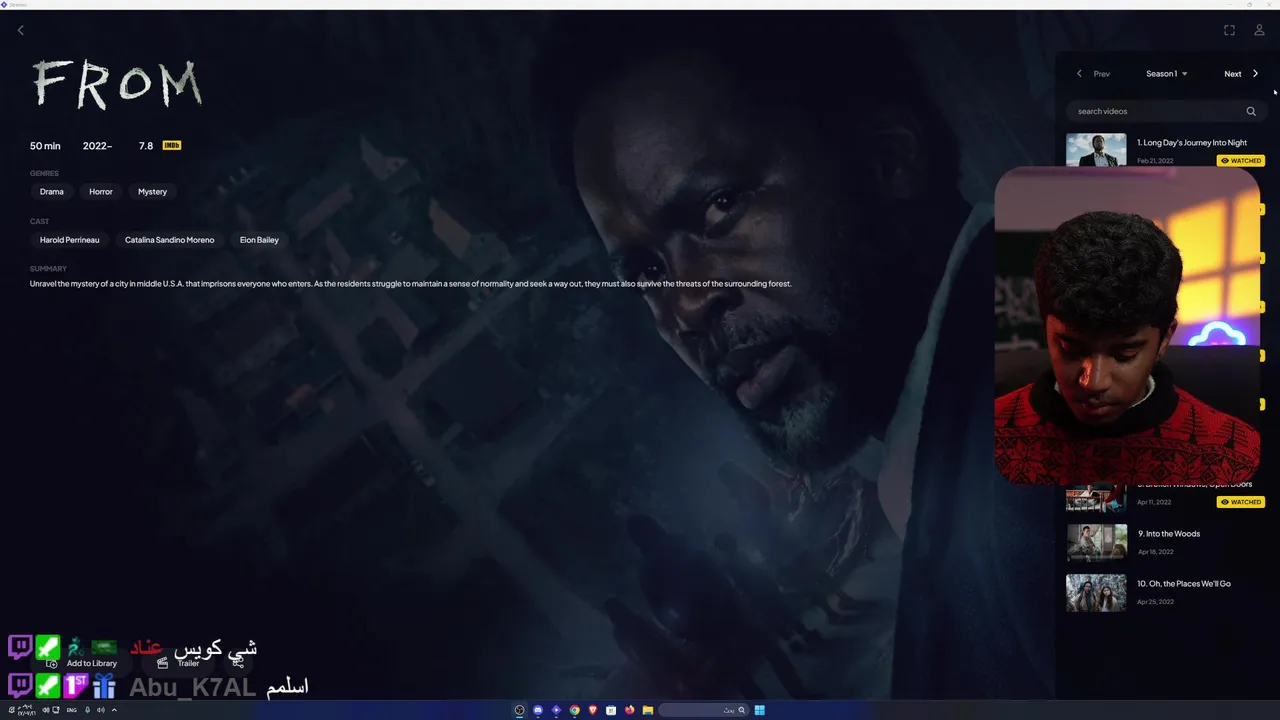Click the Windows Start button
Screen dimensions: 1280x720
760,710
